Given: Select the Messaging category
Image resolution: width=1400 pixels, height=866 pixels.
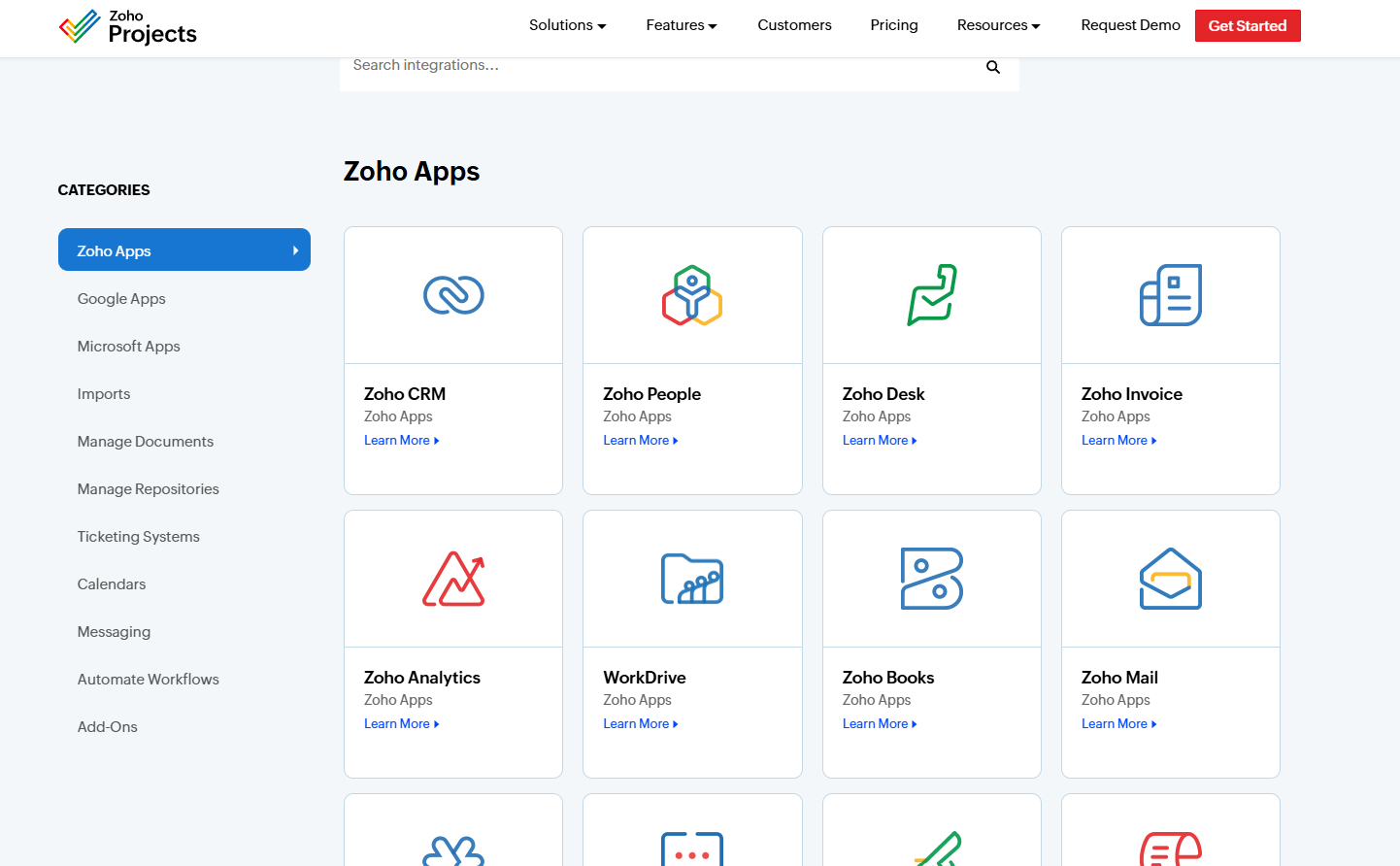Looking at the screenshot, I should (115, 632).
